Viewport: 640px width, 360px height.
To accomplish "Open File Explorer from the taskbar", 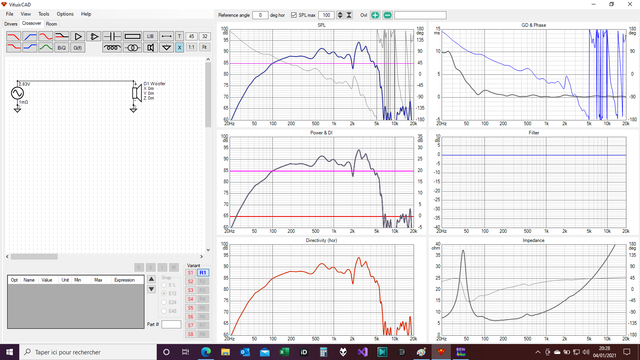I will [x=225, y=352].
